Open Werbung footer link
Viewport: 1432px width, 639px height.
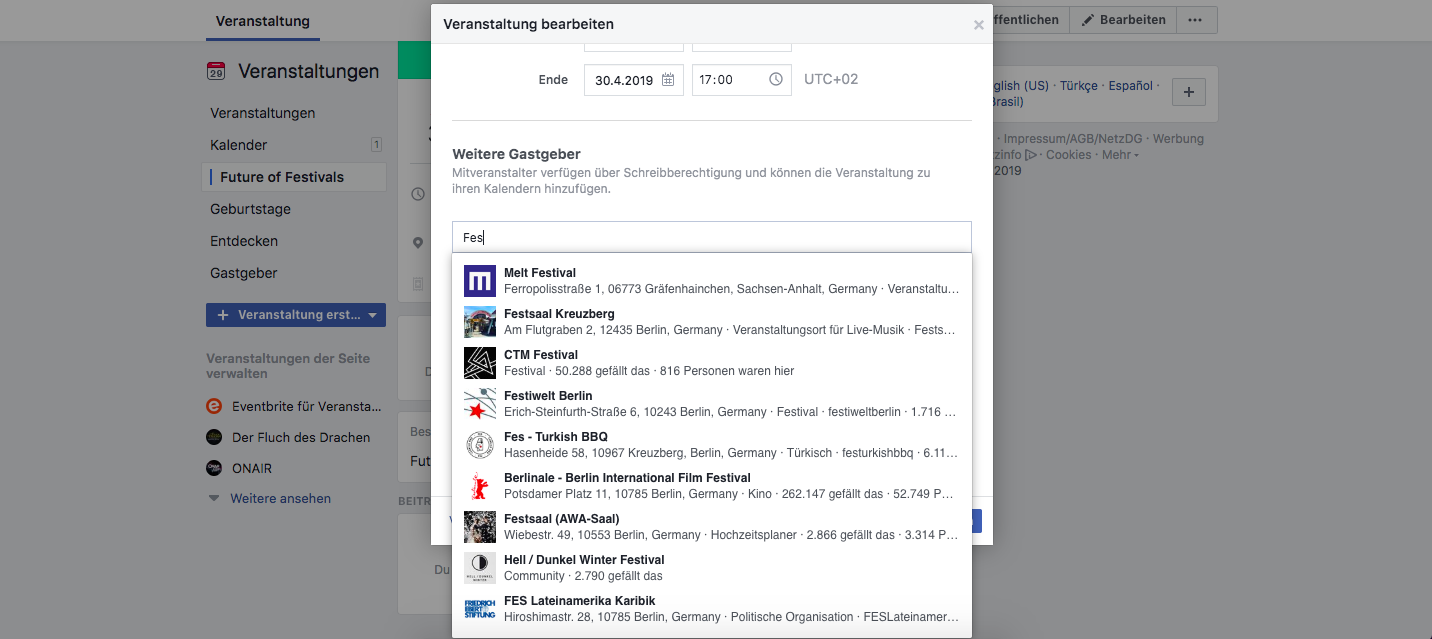pos(1178,139)
